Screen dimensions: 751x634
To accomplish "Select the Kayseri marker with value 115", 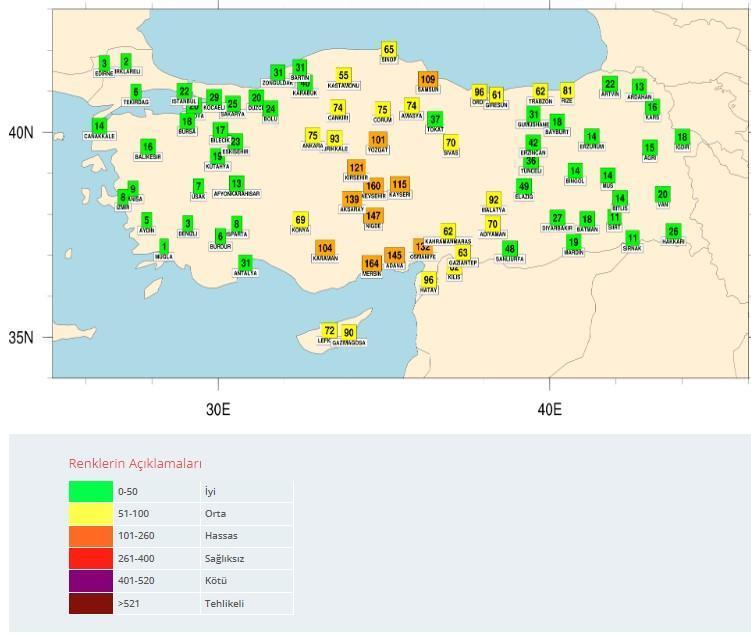I will click(399, 184).
